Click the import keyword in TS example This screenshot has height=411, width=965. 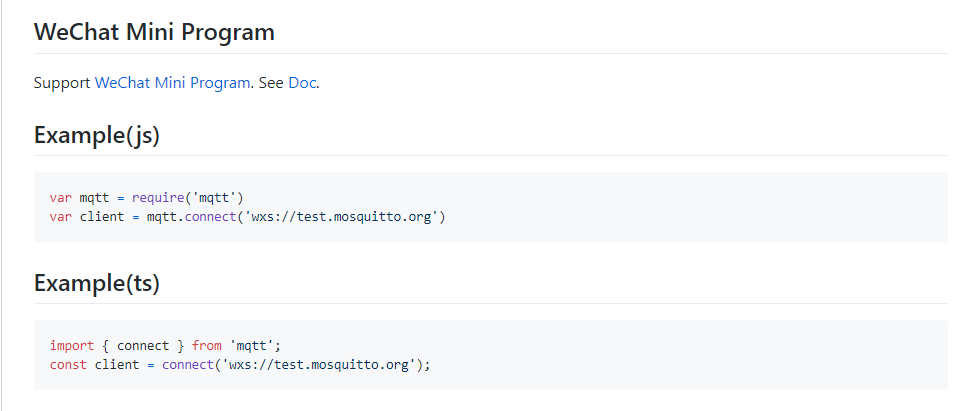(71, 345)
